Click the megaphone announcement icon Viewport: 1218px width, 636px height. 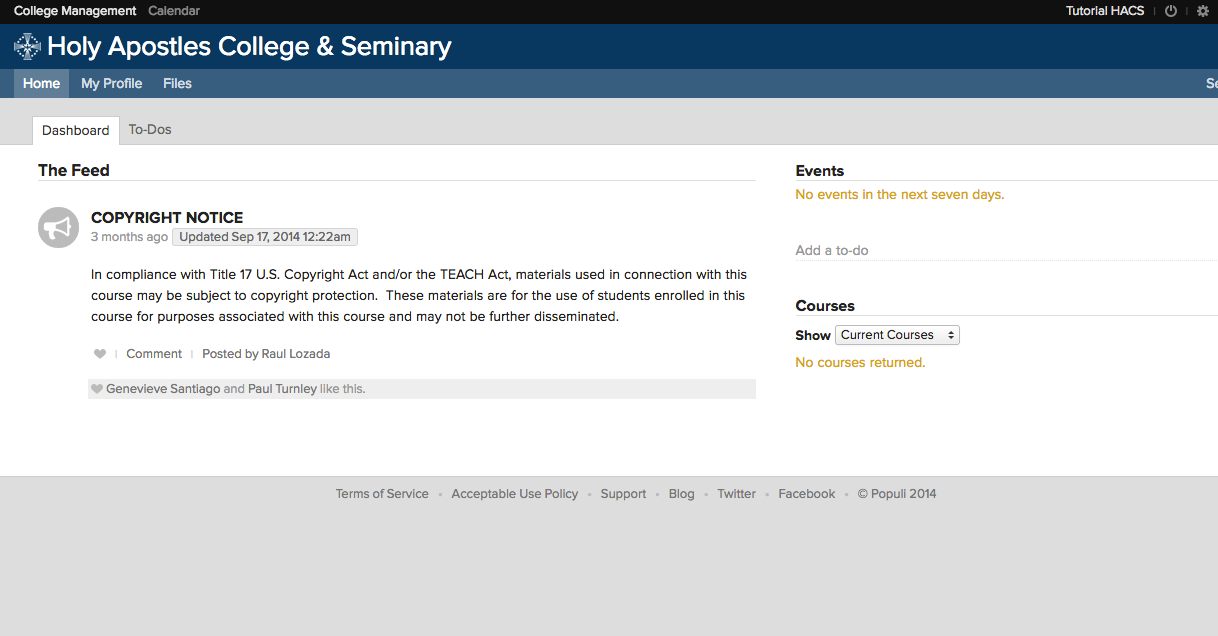coord(58,227)
